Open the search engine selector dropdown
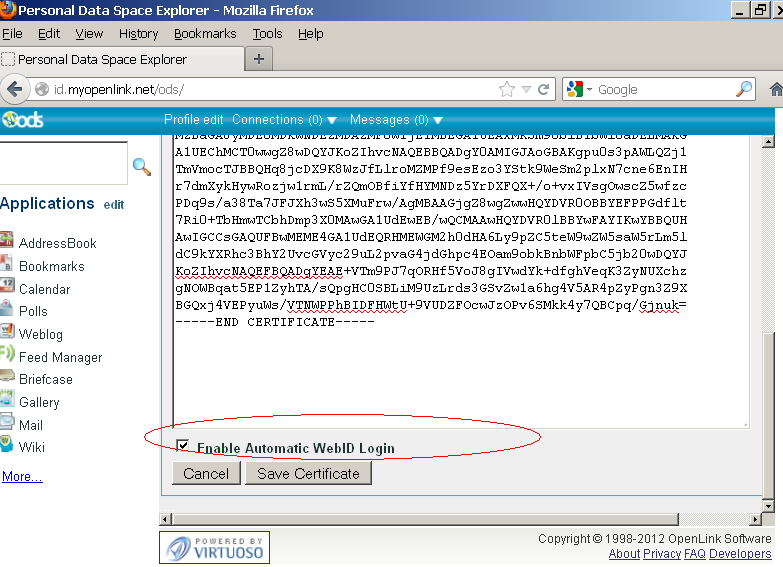Viewport: 783px width, 567px height. click(x=579, y=89)
